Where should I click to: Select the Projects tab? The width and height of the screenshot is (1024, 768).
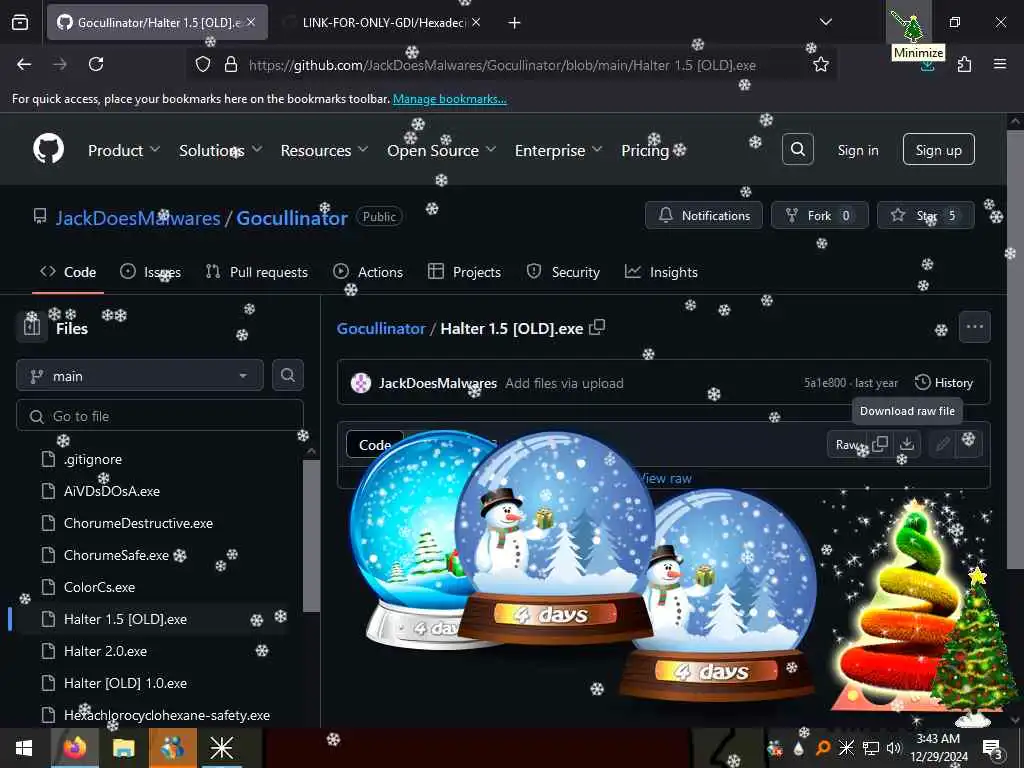pyautogui.click(x=464, y=272)
